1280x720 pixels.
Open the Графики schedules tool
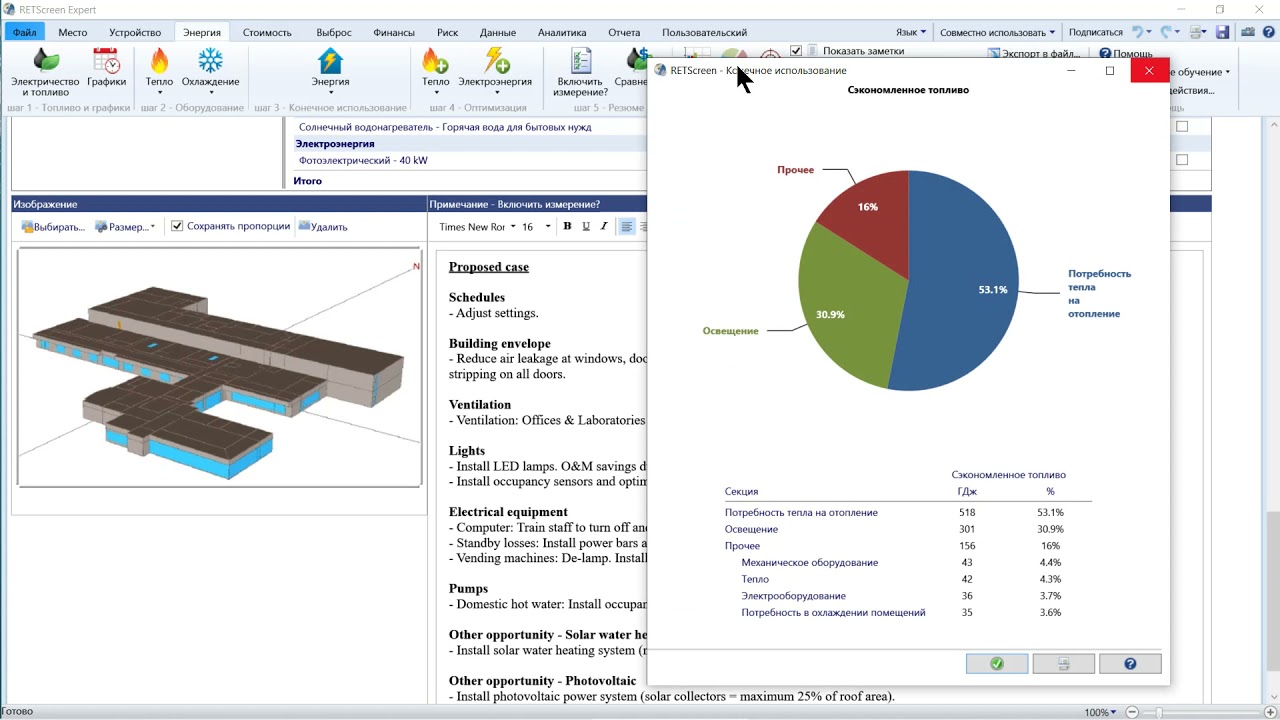pyautogui.click(x=106, y=67)
